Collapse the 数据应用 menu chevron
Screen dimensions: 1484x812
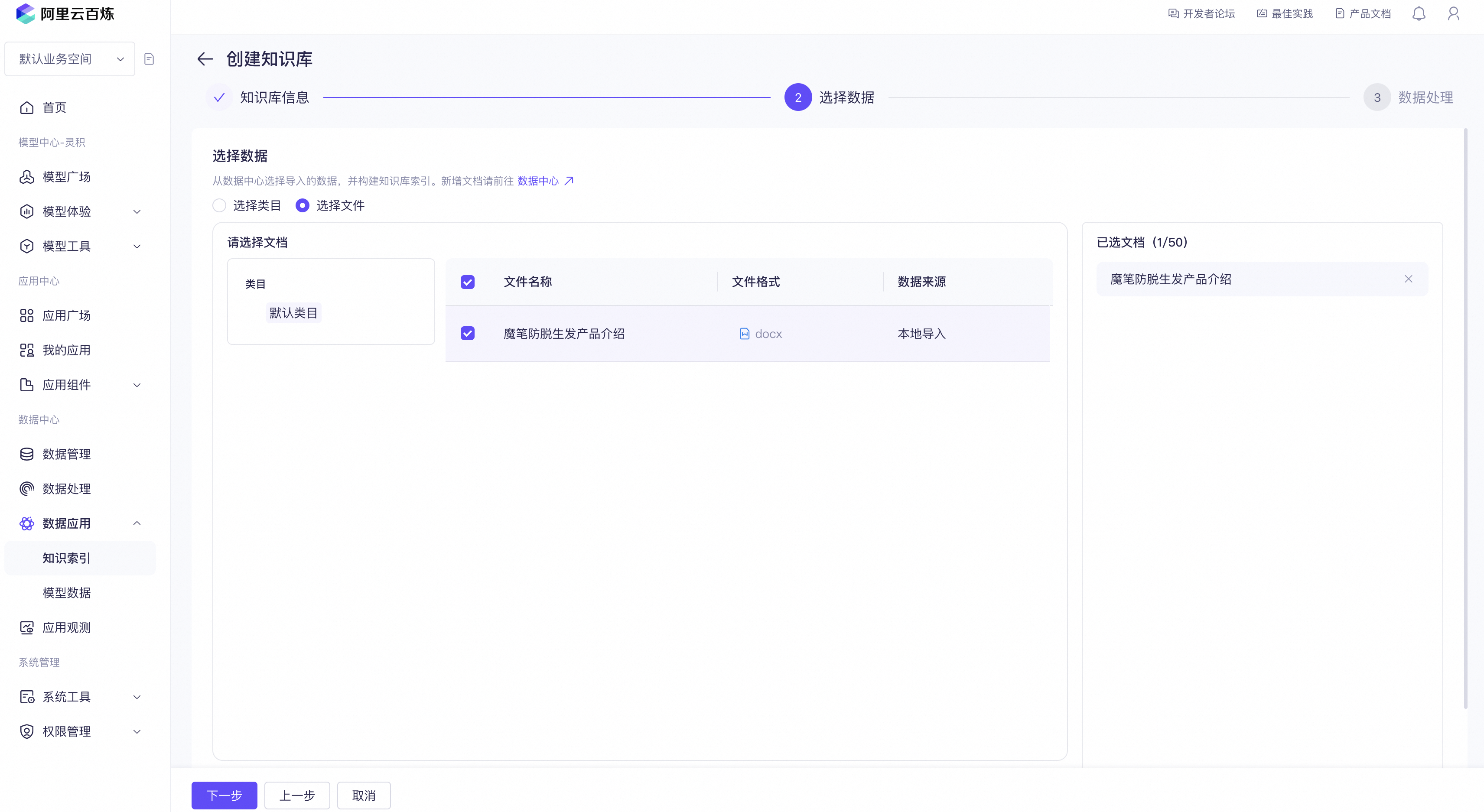[137, 523]
